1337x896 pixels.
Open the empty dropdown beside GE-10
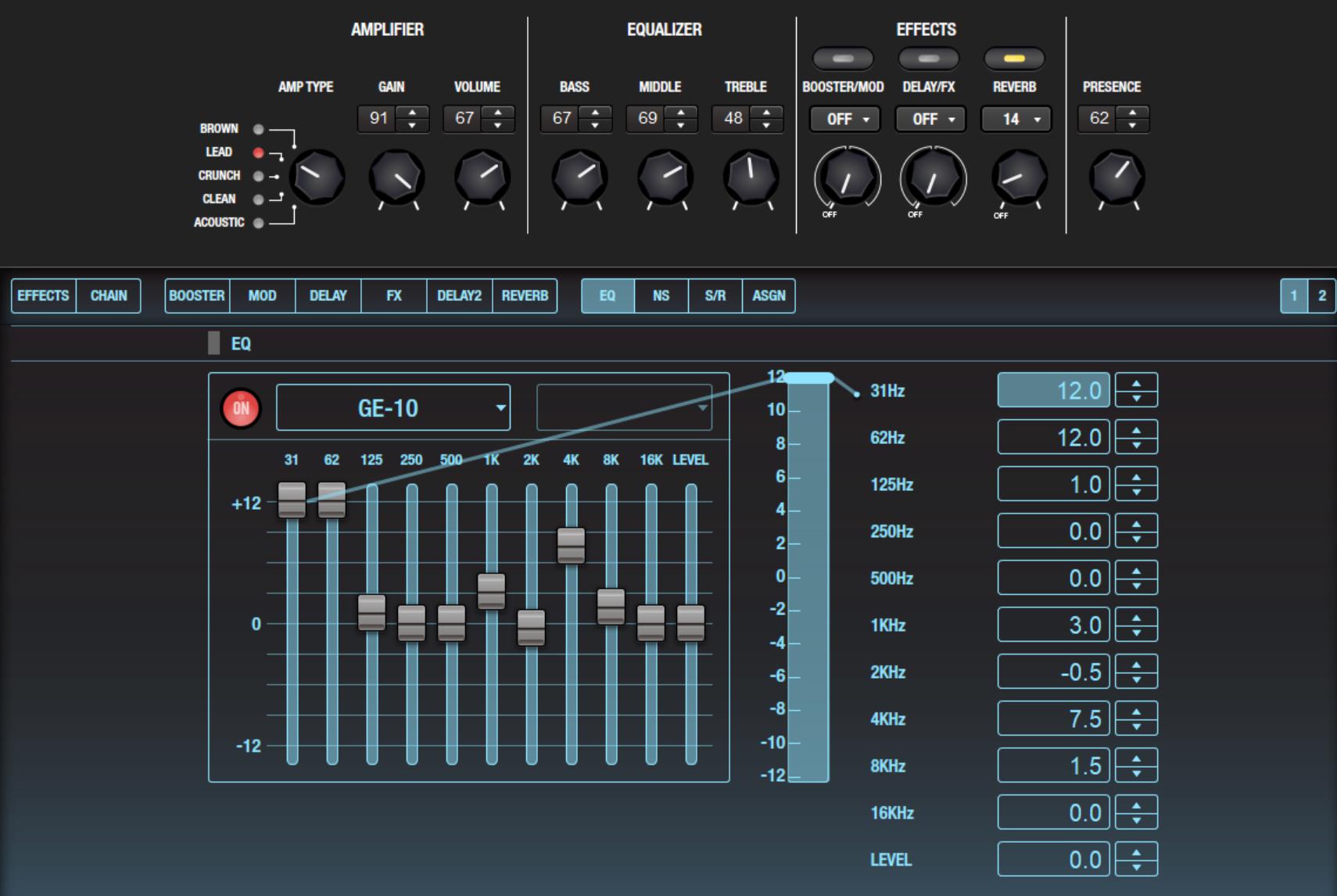point(625,407)
